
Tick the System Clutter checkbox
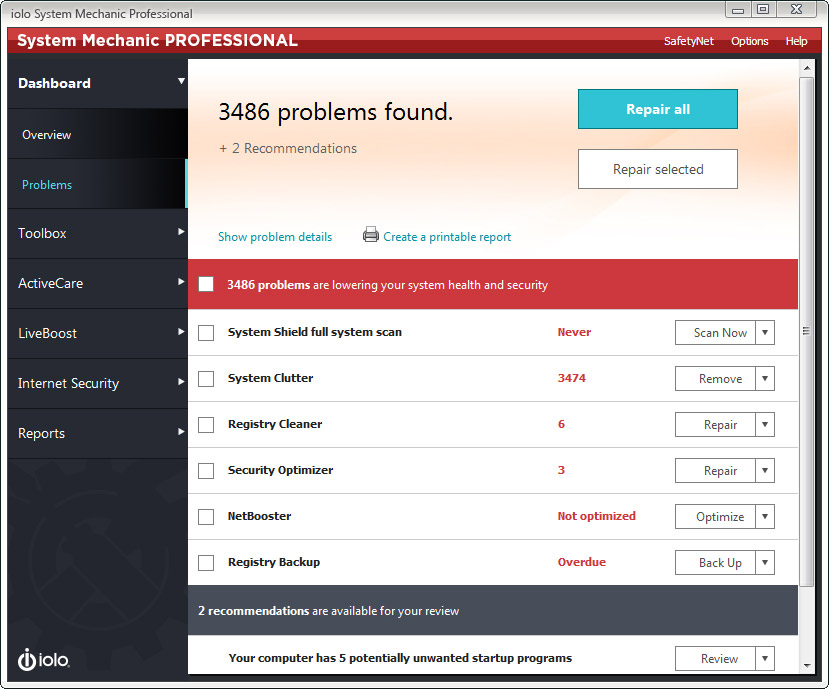point(206,379)
